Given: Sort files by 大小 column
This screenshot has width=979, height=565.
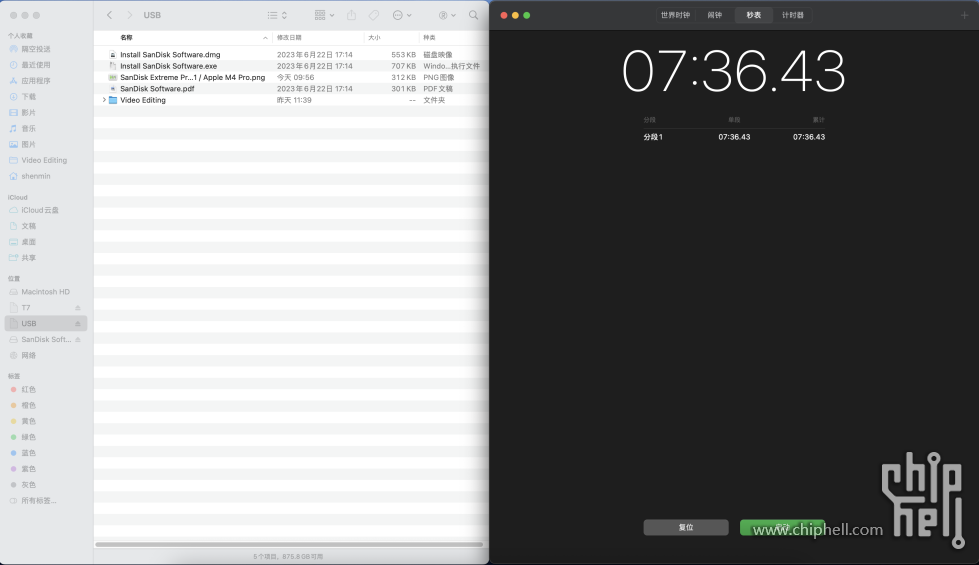Looking at the screenshot, I should pos(374,37).
